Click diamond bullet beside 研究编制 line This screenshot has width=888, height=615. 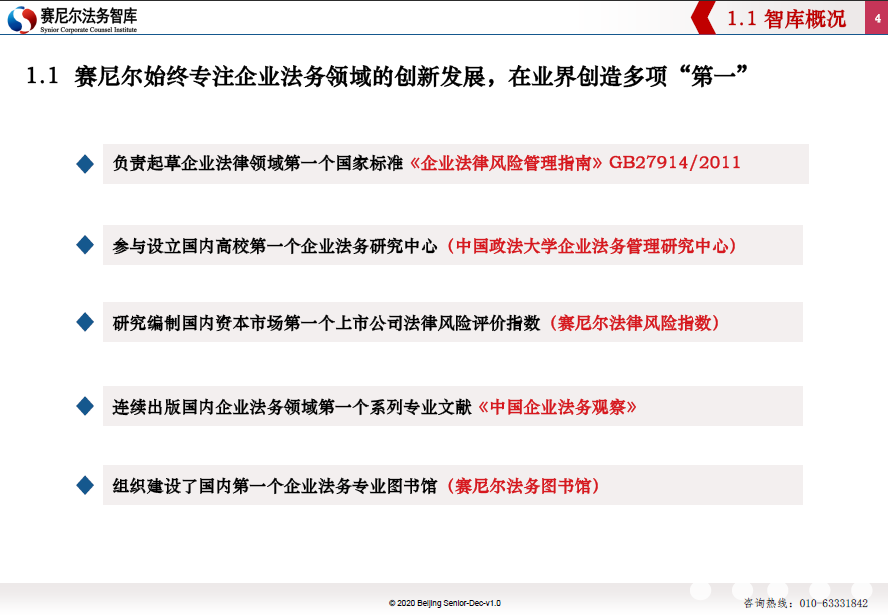point(85,322)
